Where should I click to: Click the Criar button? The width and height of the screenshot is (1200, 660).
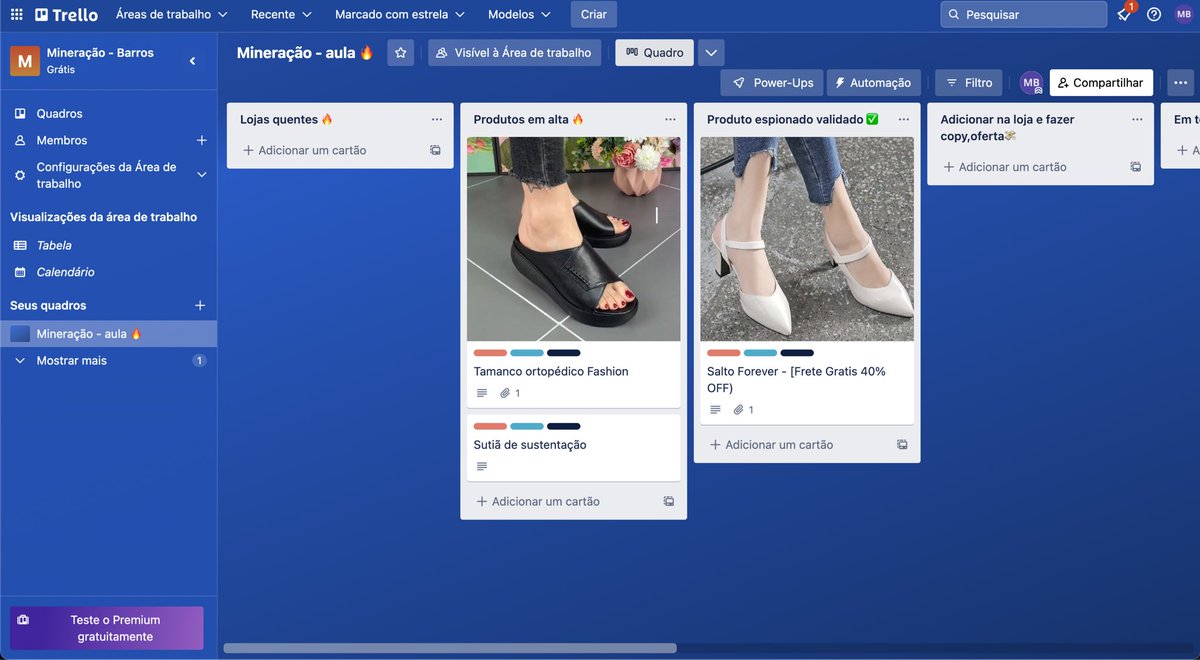tap(594, 15)
